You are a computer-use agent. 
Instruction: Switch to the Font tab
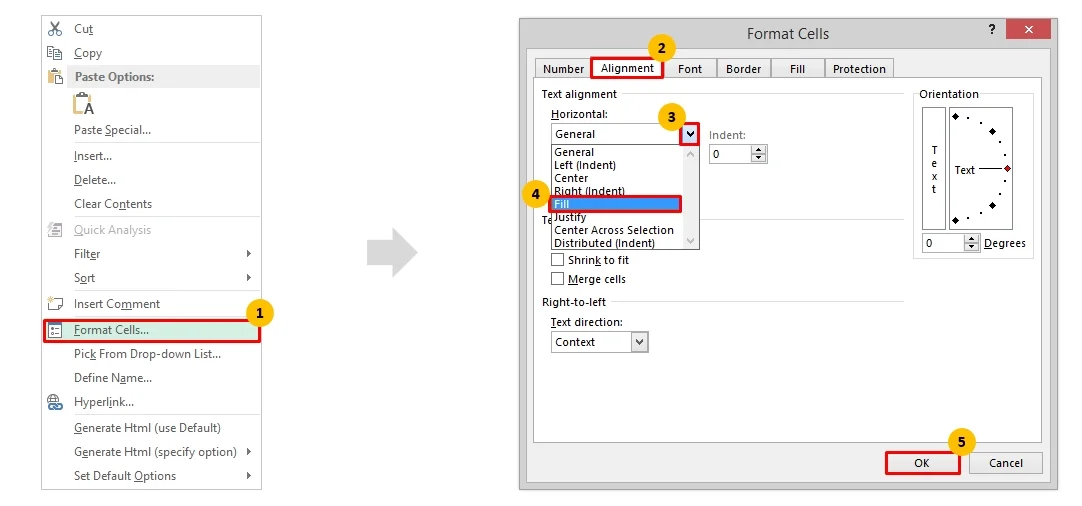(689, 68)
